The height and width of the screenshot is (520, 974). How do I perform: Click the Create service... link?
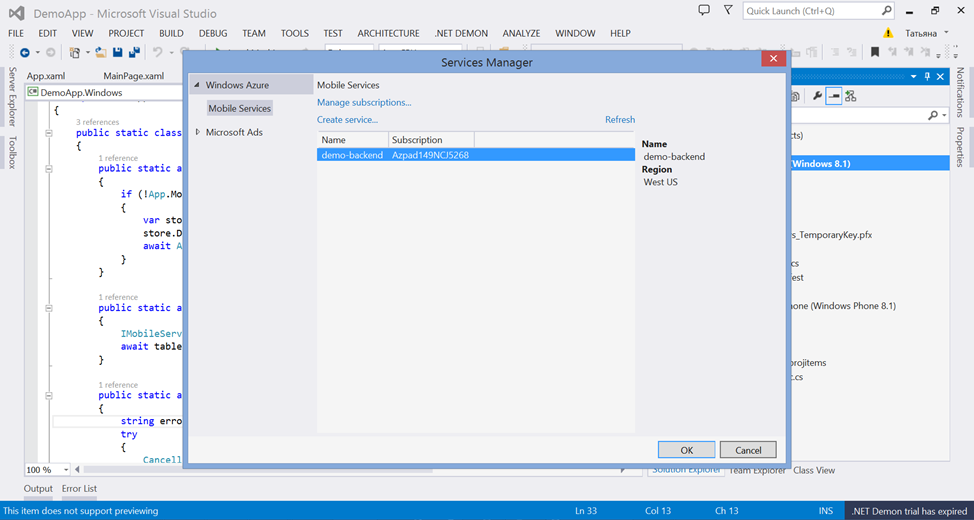[x=347, y=120]
